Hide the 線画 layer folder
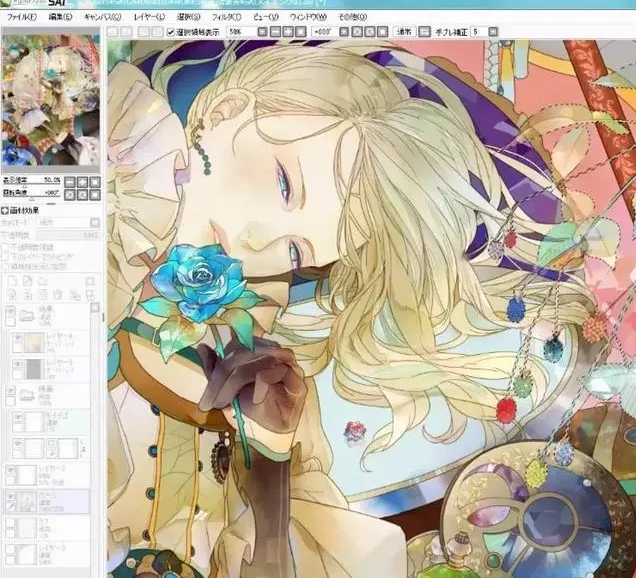Image resolution: width=636 pixels, height=578 pixels. (11, 391)
